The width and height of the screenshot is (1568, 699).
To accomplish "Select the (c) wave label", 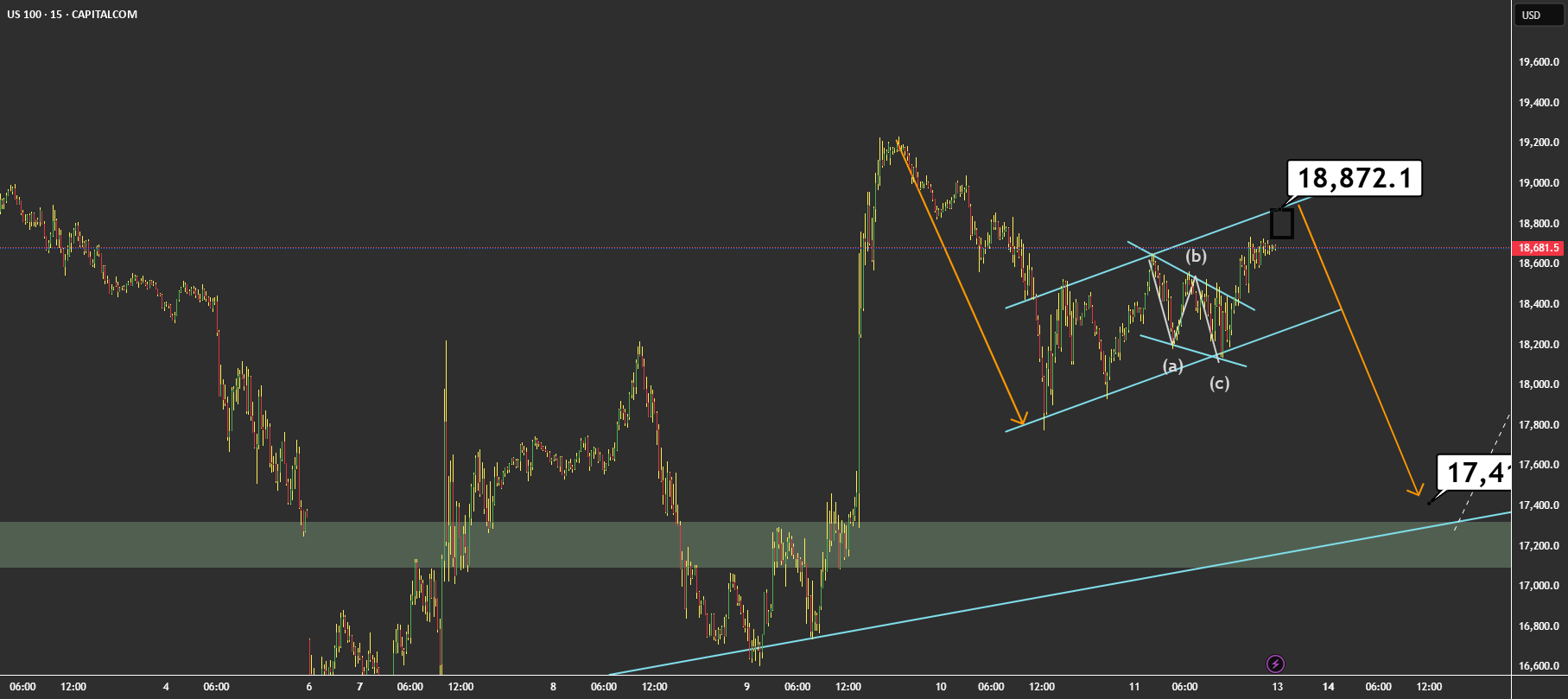I will 1219,383.
